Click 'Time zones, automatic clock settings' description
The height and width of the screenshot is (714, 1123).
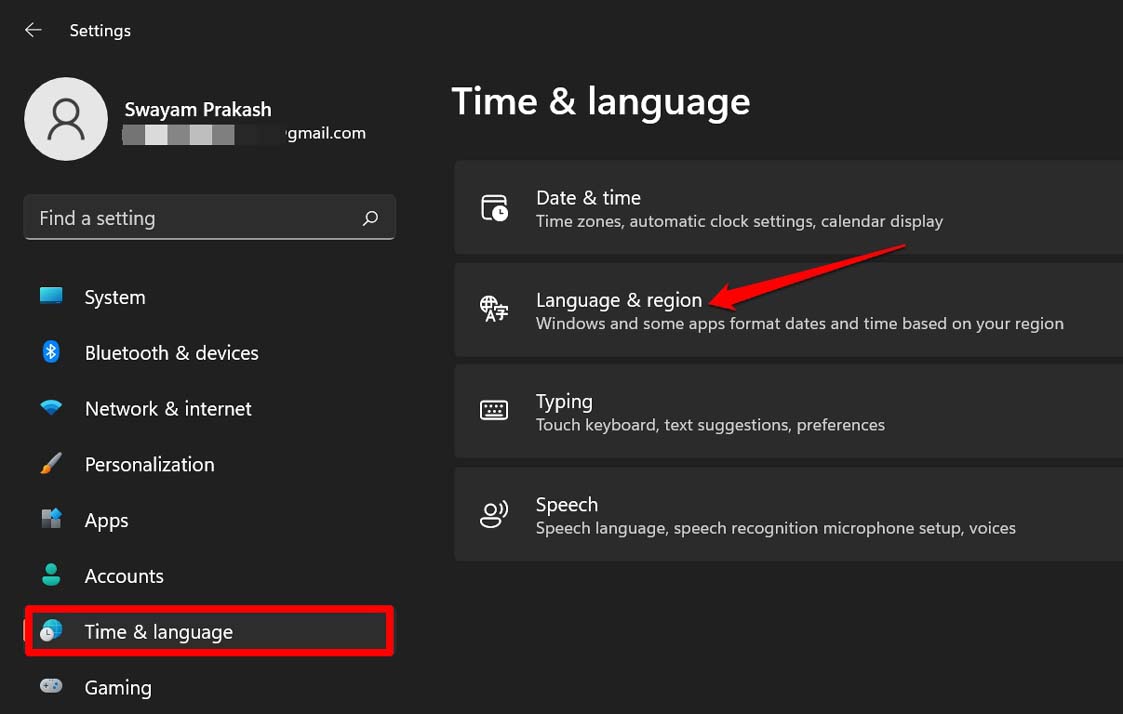click(x=739, y=221)
